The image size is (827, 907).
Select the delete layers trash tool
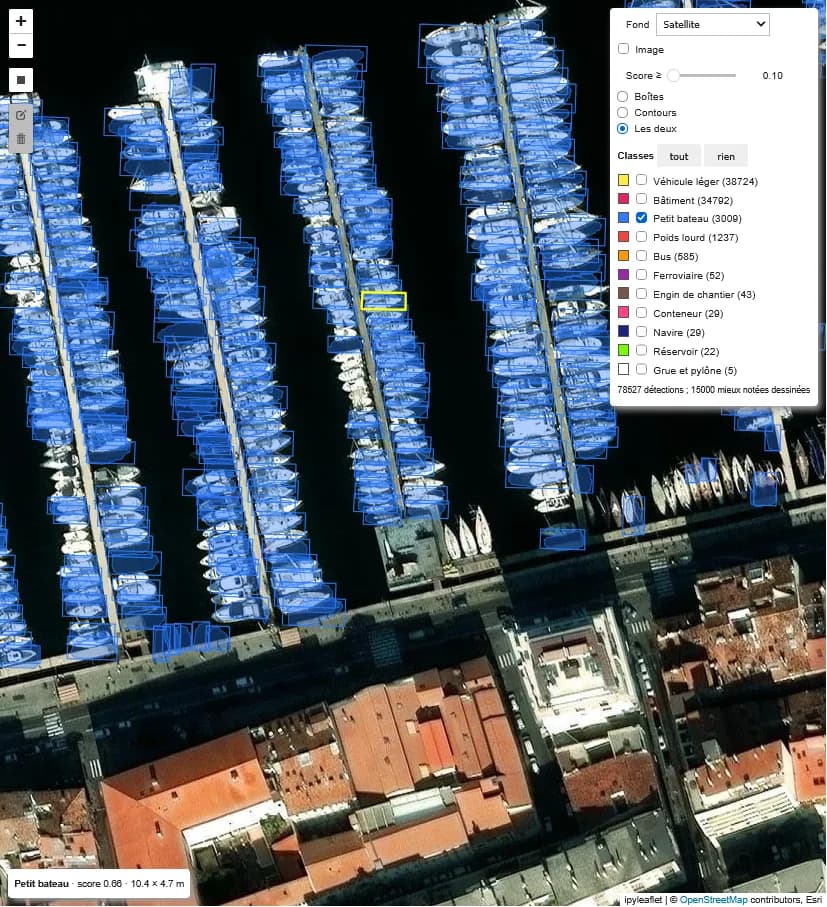[21, 139]
